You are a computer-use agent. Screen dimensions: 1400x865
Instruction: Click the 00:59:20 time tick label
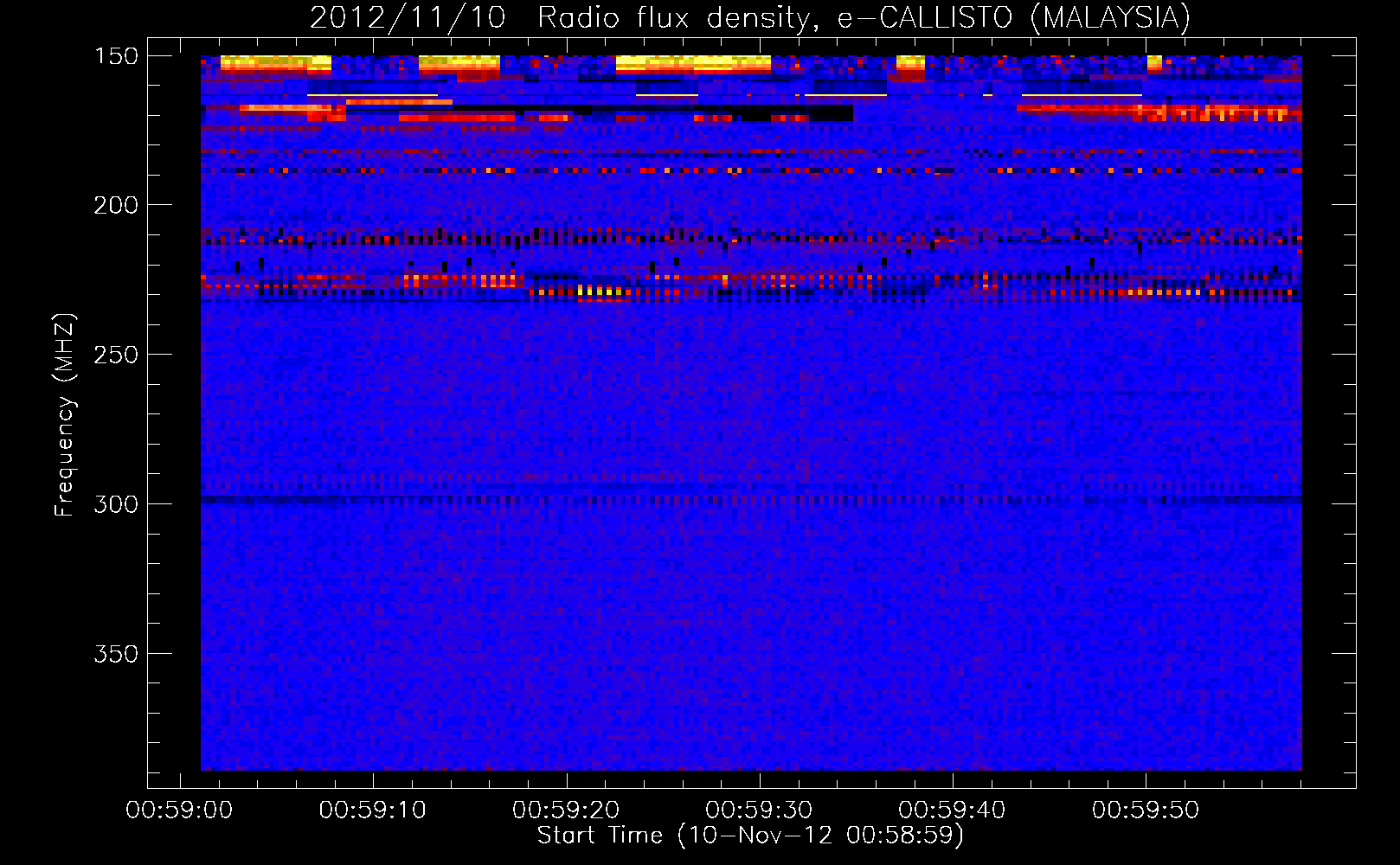point(566,811)
